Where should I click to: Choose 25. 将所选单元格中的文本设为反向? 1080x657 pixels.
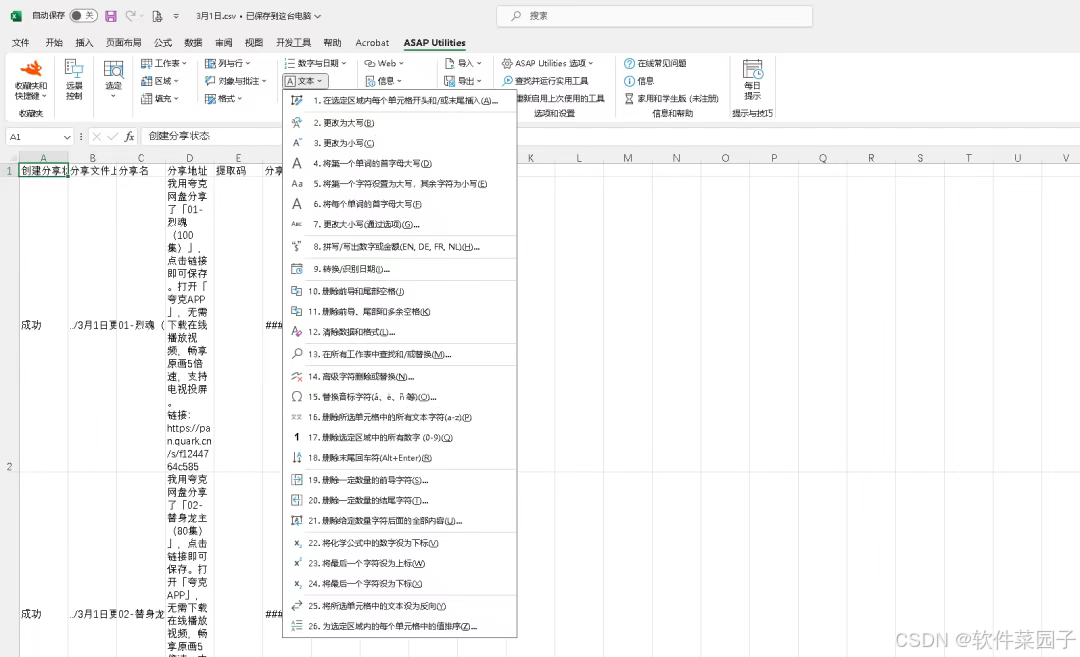tap(399, 606)
